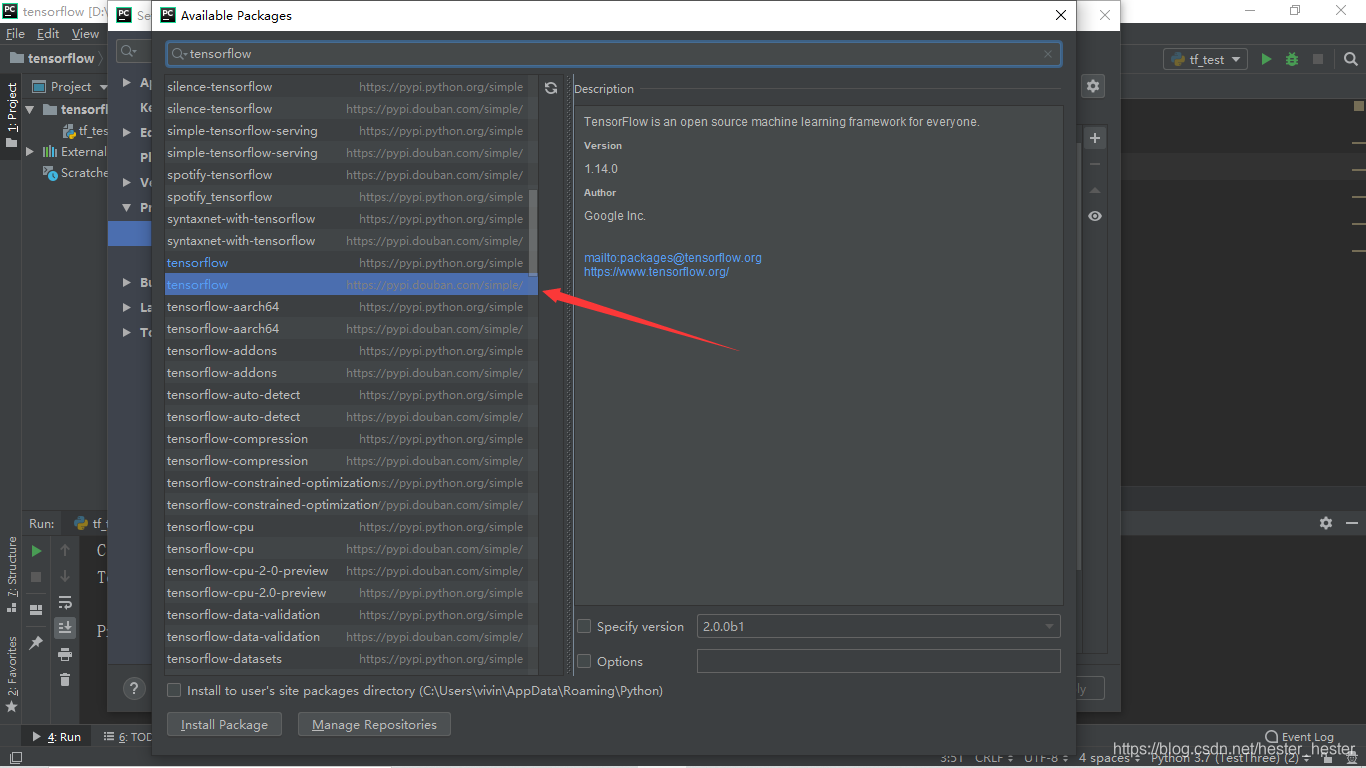
Task: Select tensorflow from pypi.python.org/simple
Action: click(351, 263)
